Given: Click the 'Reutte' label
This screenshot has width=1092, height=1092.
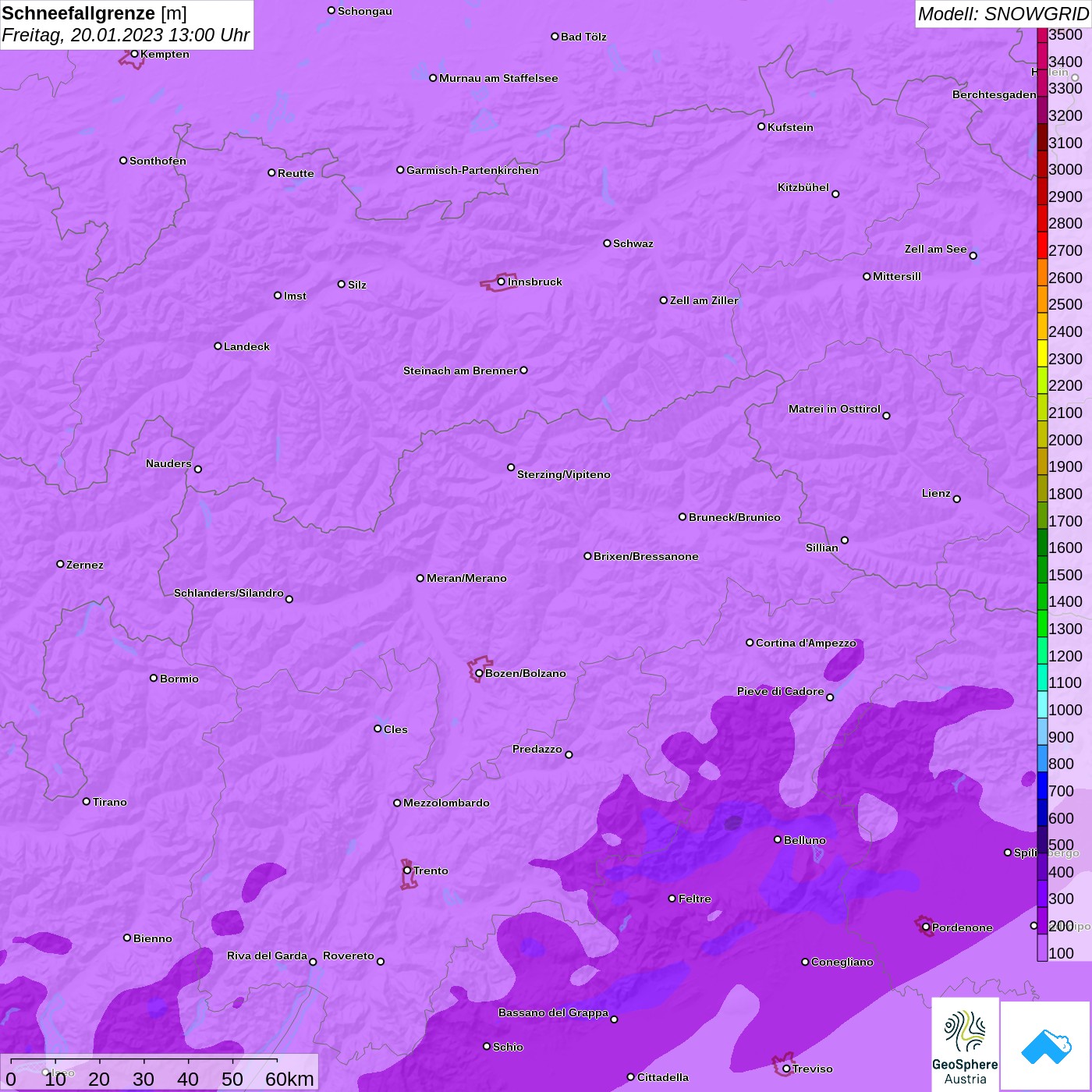Looking at the screenshot, I should click(x=296, y=173).
